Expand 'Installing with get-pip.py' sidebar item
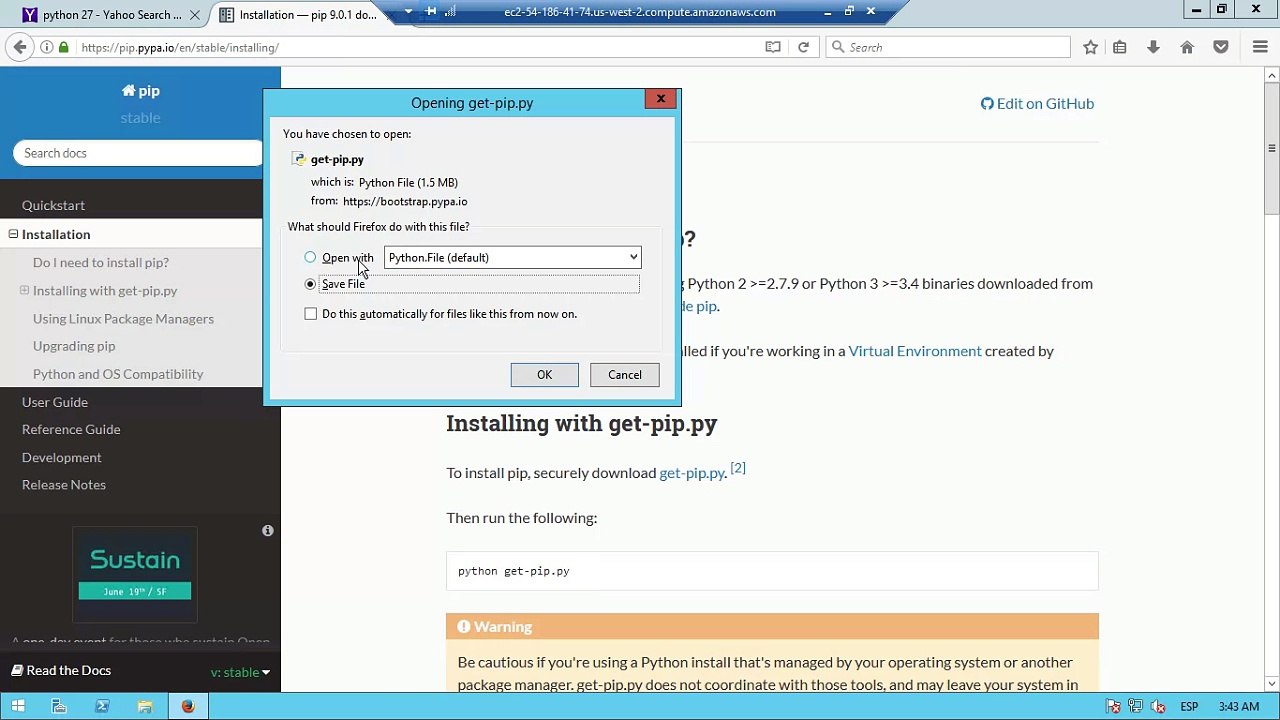The image size is (1280, 720). click(24, 290)
